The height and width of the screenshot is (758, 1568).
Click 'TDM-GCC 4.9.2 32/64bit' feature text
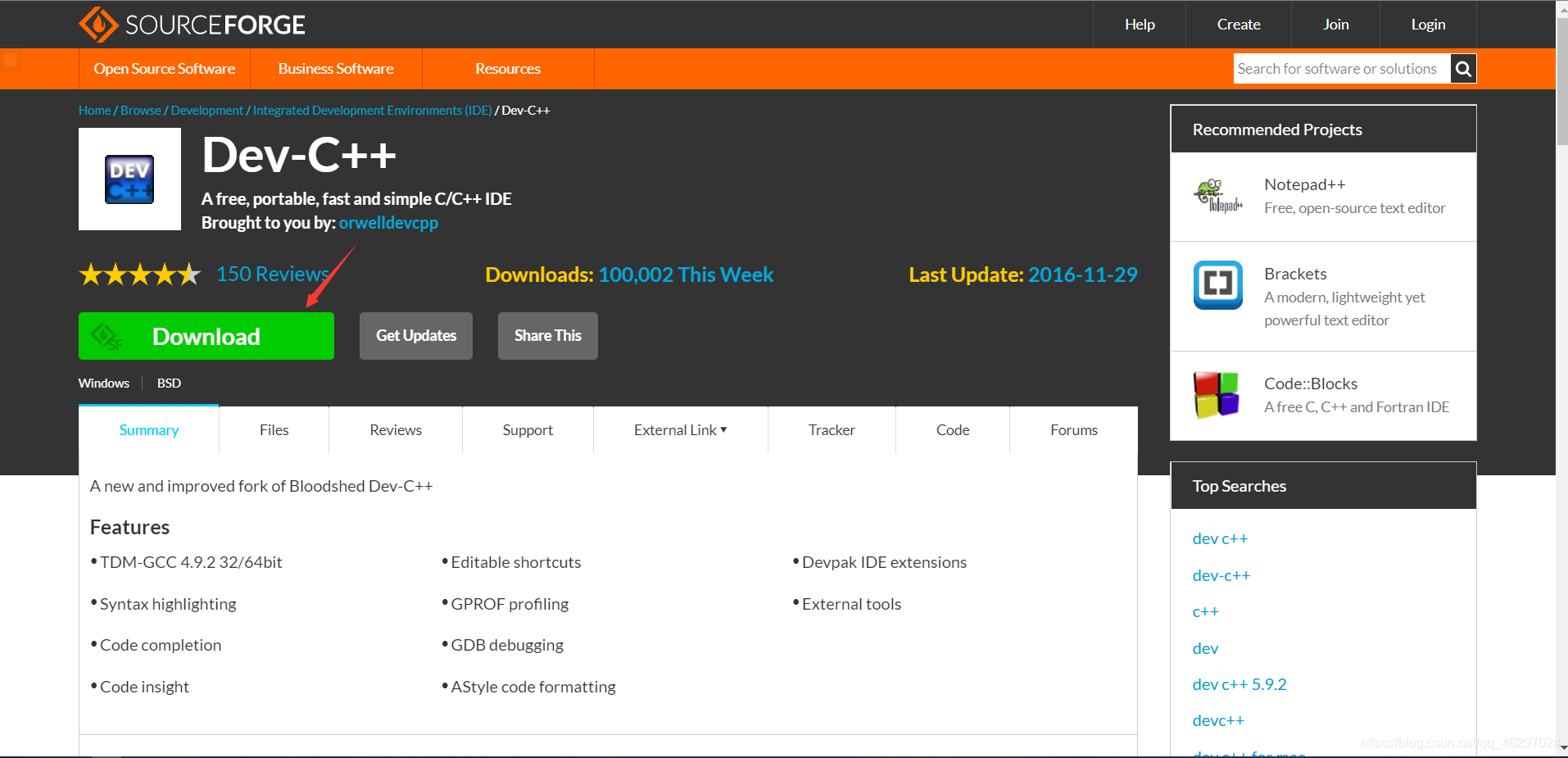pyautogui.click(x=191, y=562)
